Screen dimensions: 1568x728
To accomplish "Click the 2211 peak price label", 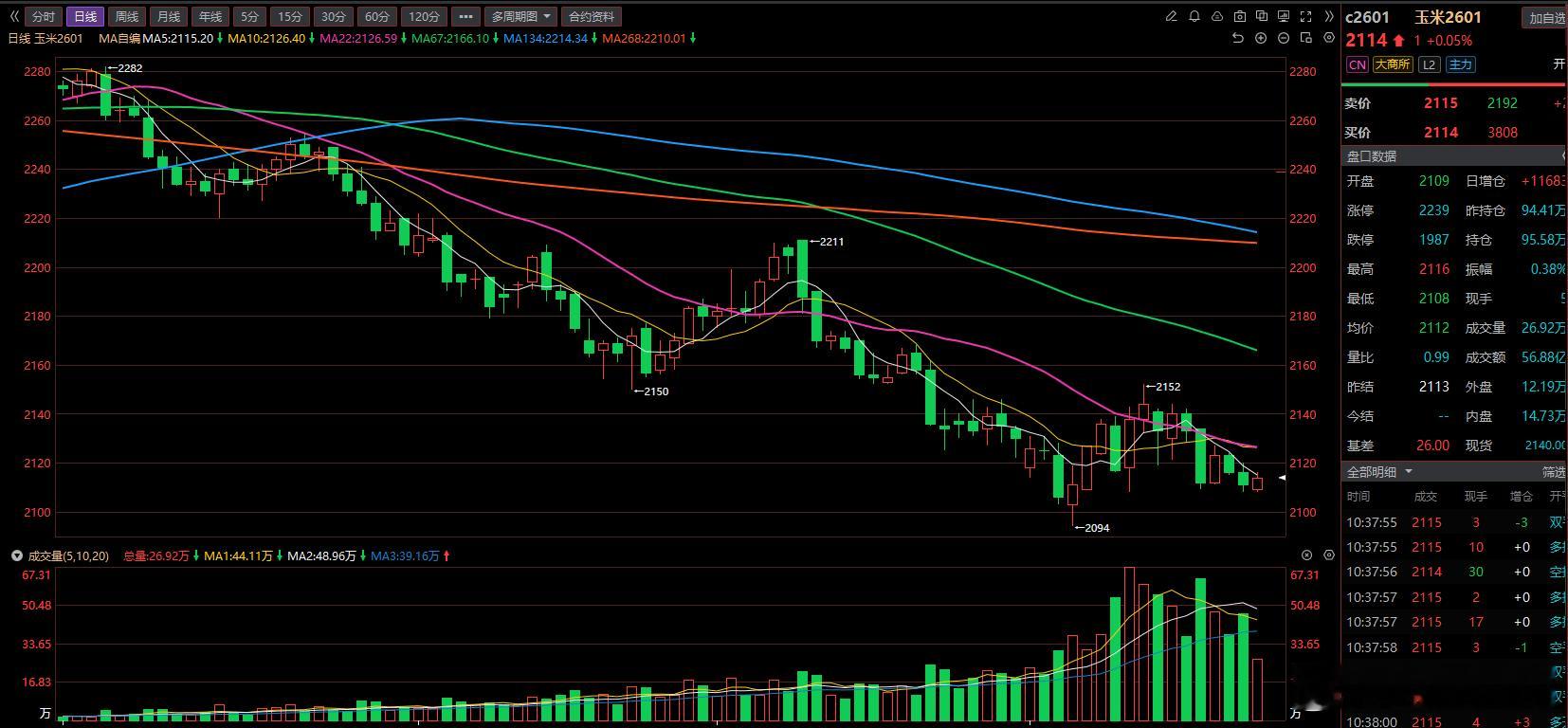I will [826, 242].
